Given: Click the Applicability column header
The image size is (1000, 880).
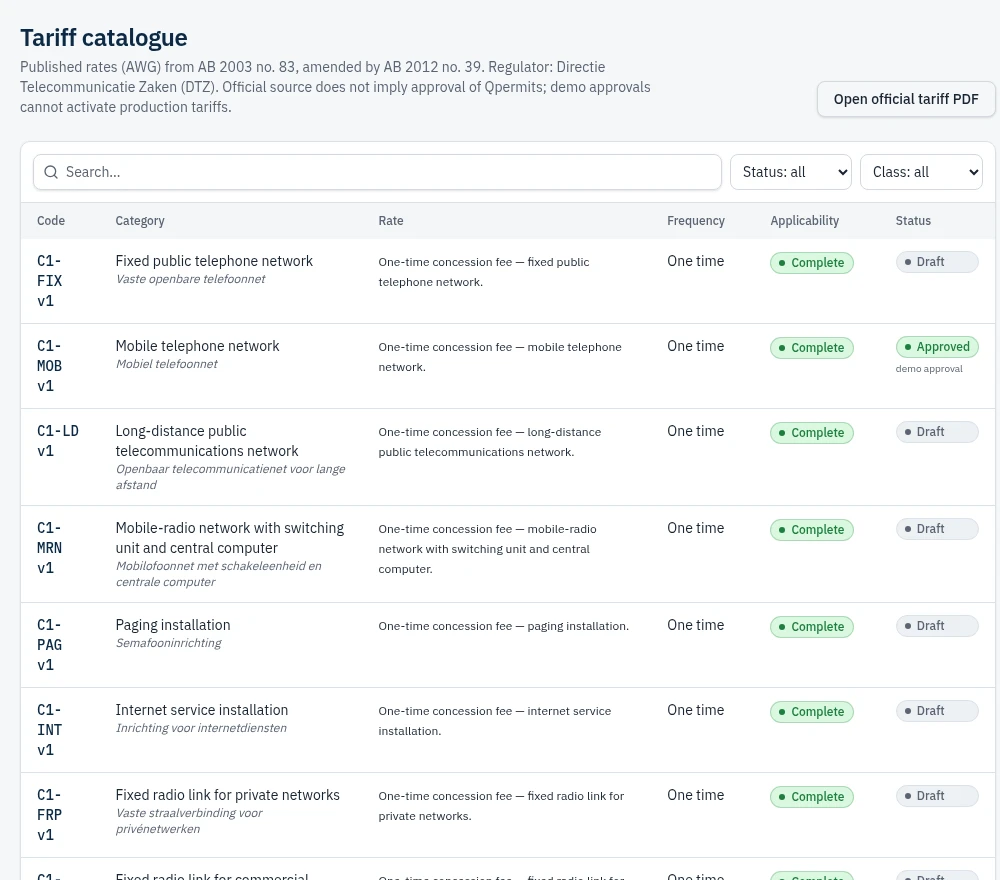Looking at the screenshot, I should [805, 221].
